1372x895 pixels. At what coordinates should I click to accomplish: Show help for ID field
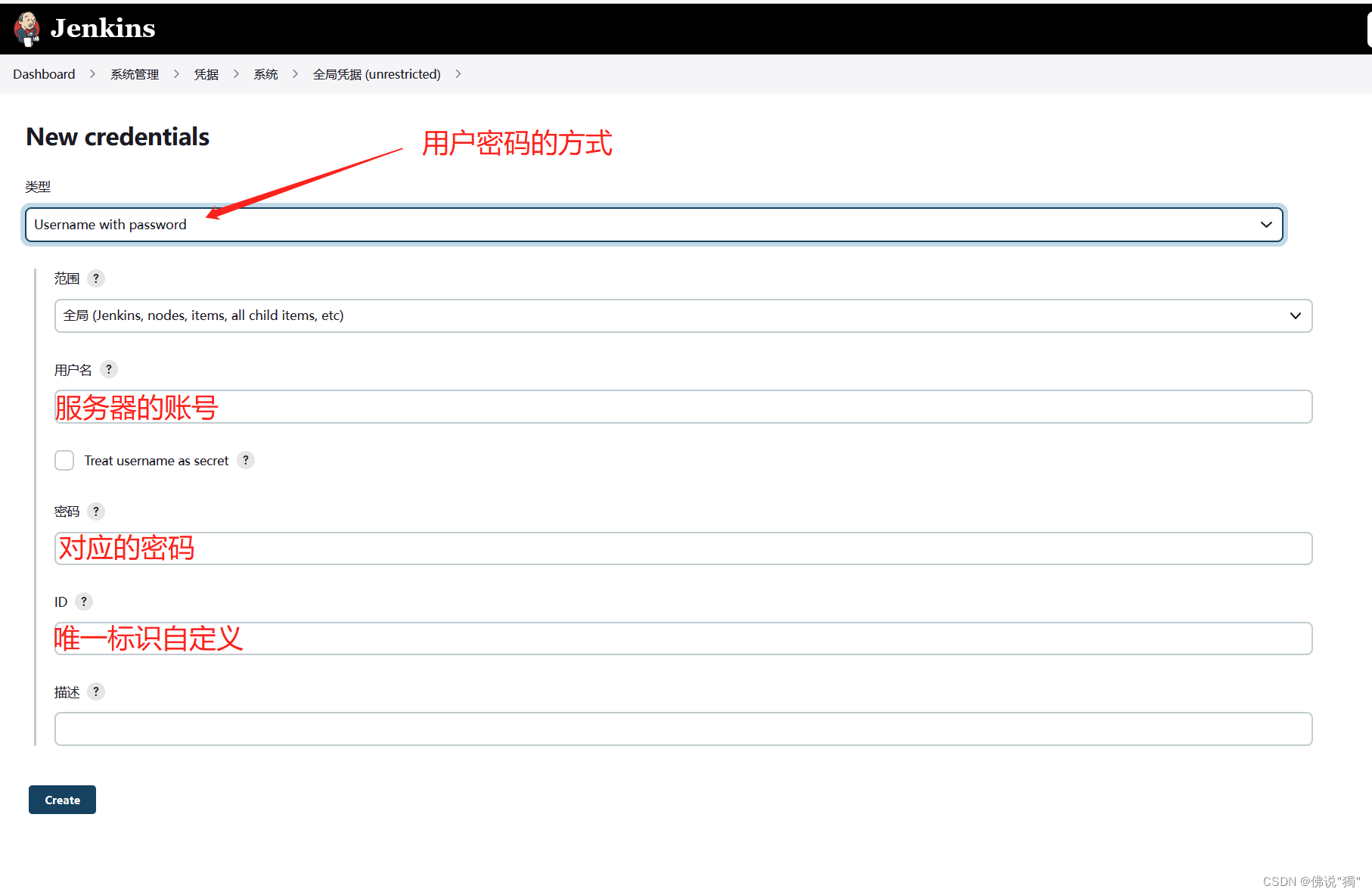click(x=84, y=601)
